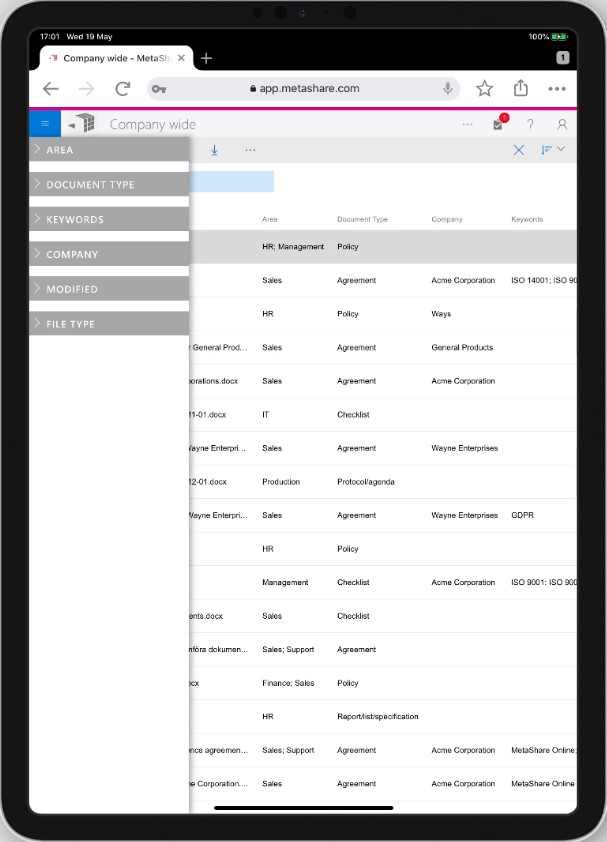607x842 pixels.
Task: Close the Company wide browser tab
Action: [x=182, y=58]
